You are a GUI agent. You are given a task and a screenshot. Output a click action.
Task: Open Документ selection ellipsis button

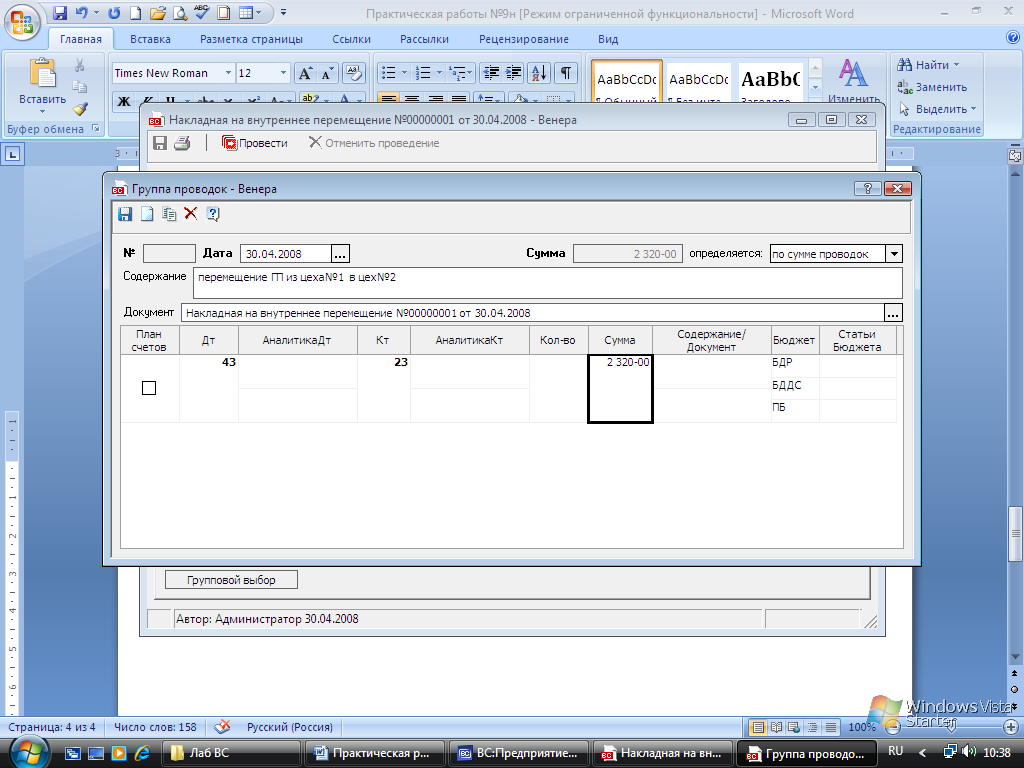(893, 313)
